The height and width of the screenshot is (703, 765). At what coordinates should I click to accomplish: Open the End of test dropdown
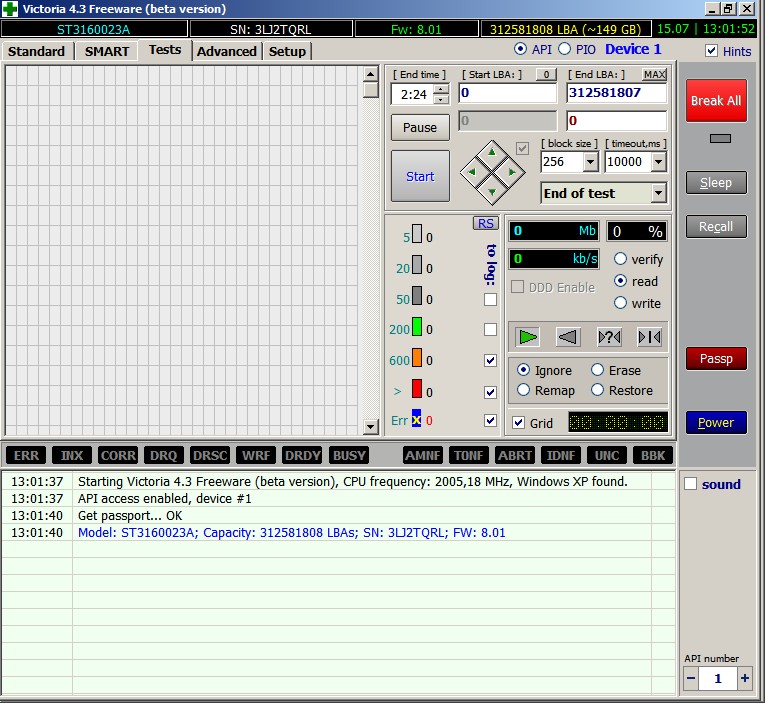659,193
